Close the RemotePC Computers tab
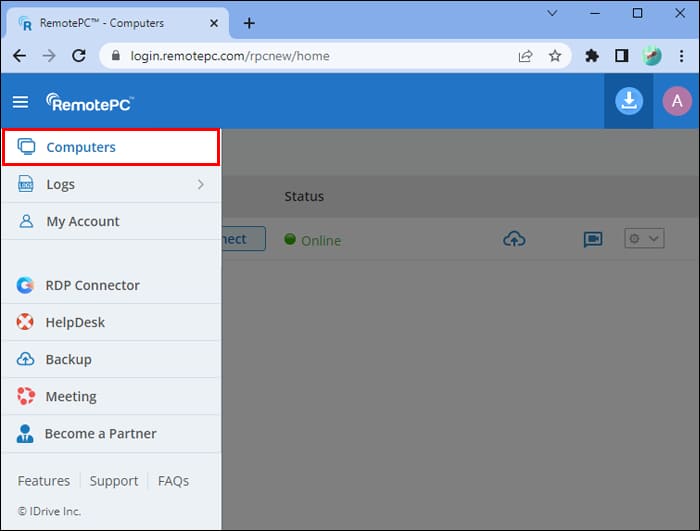Viewport: 700px width, 531px height. coord(214,23)
